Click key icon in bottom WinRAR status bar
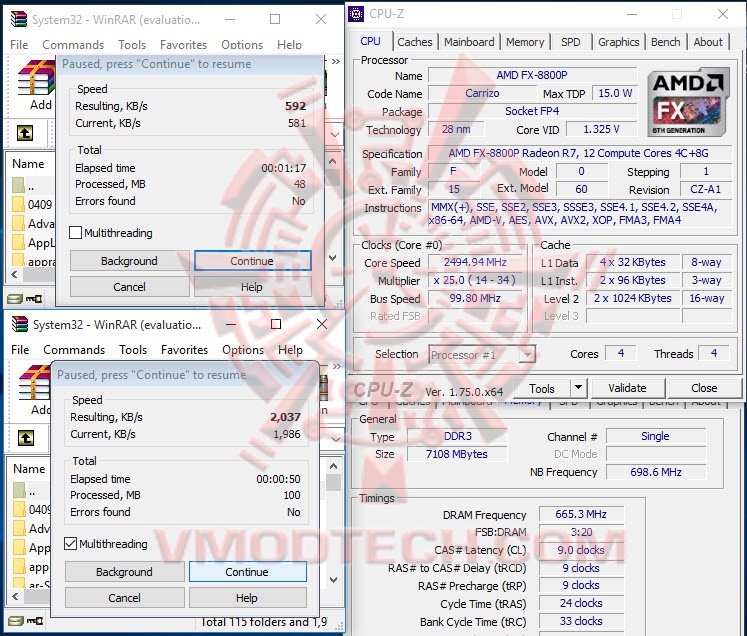Screen dimensions: 747x636 point(35,621)
